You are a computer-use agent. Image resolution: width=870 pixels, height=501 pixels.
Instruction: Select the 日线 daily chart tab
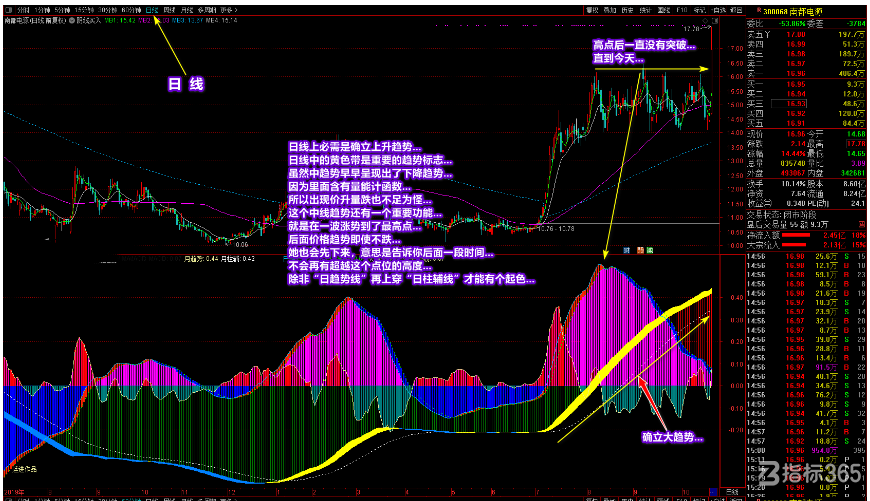pyautogui.click(x=152, y=10)
